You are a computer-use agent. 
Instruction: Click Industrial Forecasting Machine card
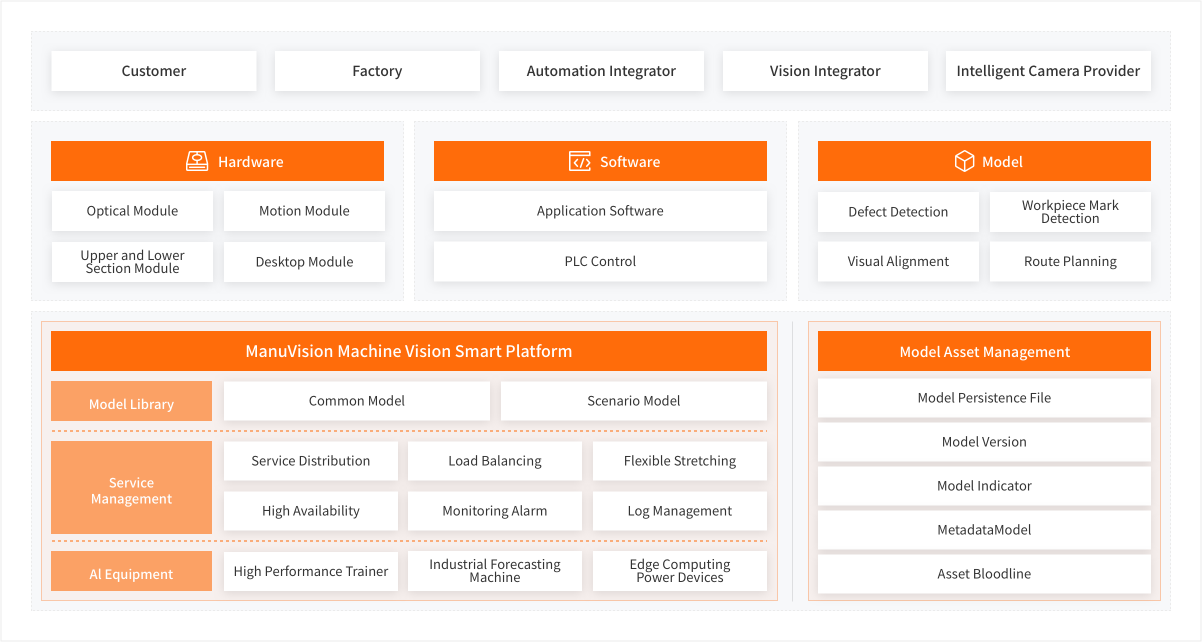tap(495, 571)
